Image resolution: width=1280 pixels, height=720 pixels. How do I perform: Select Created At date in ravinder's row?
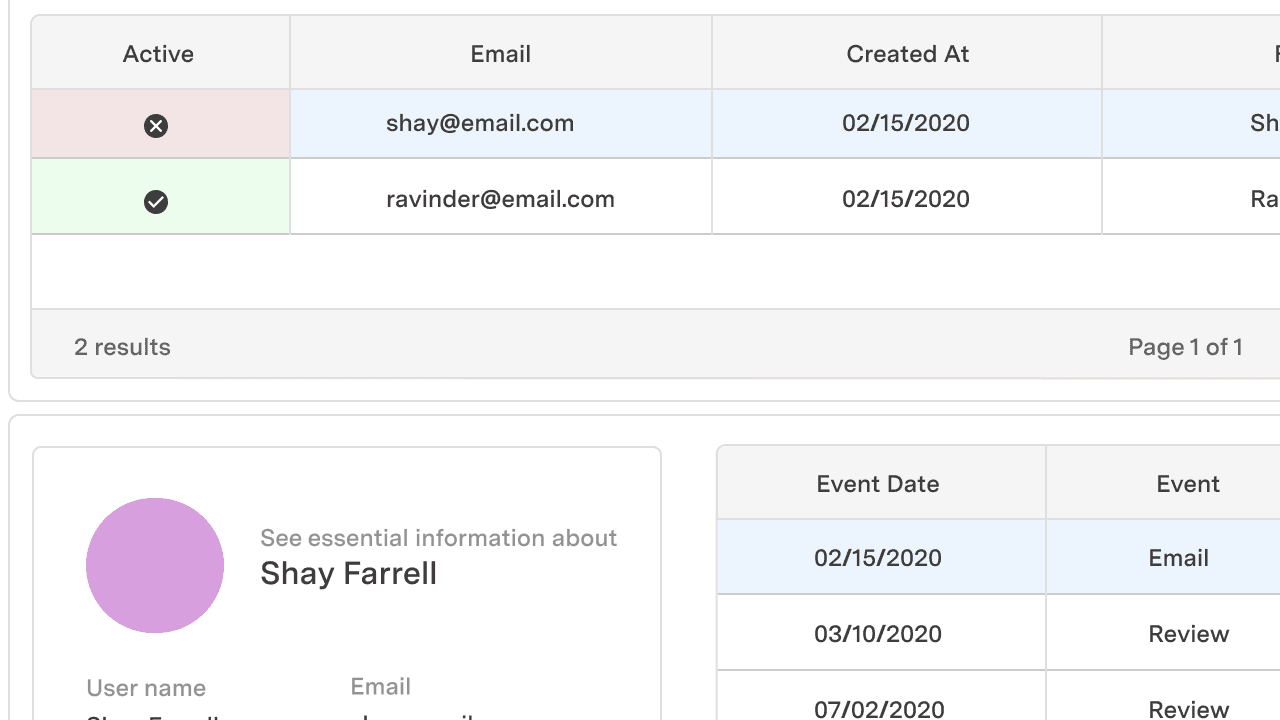[907, 199]
